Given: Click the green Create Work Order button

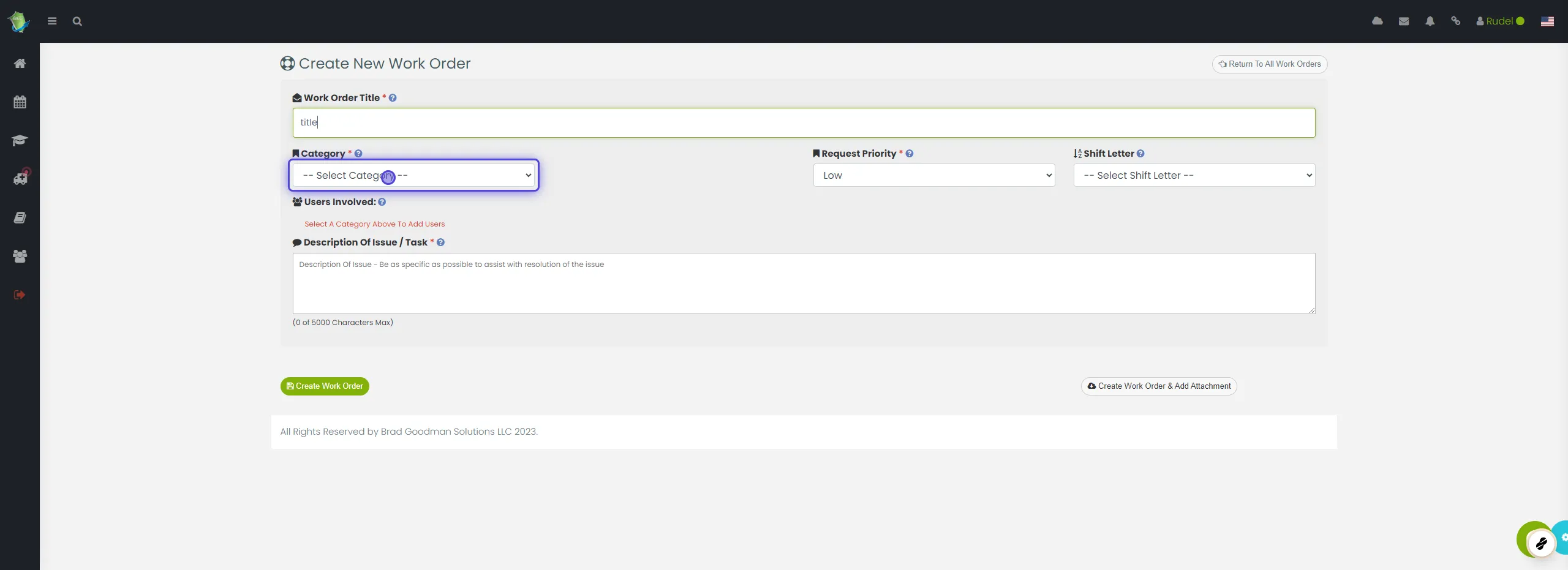Looking at the screenshot, I should coord(325,386).
